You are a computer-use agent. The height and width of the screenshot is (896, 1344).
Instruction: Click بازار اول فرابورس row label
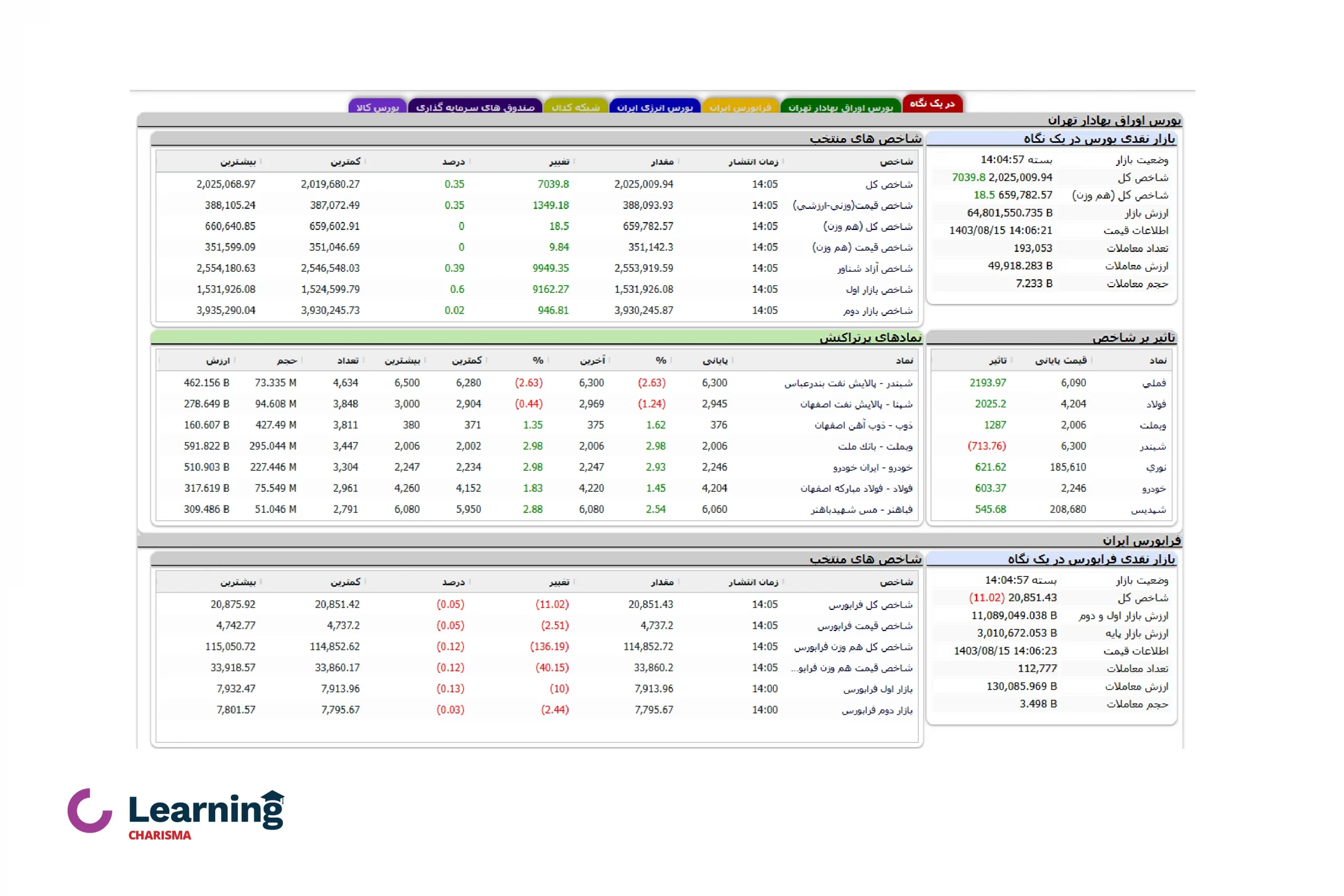(x=878, y=689)
